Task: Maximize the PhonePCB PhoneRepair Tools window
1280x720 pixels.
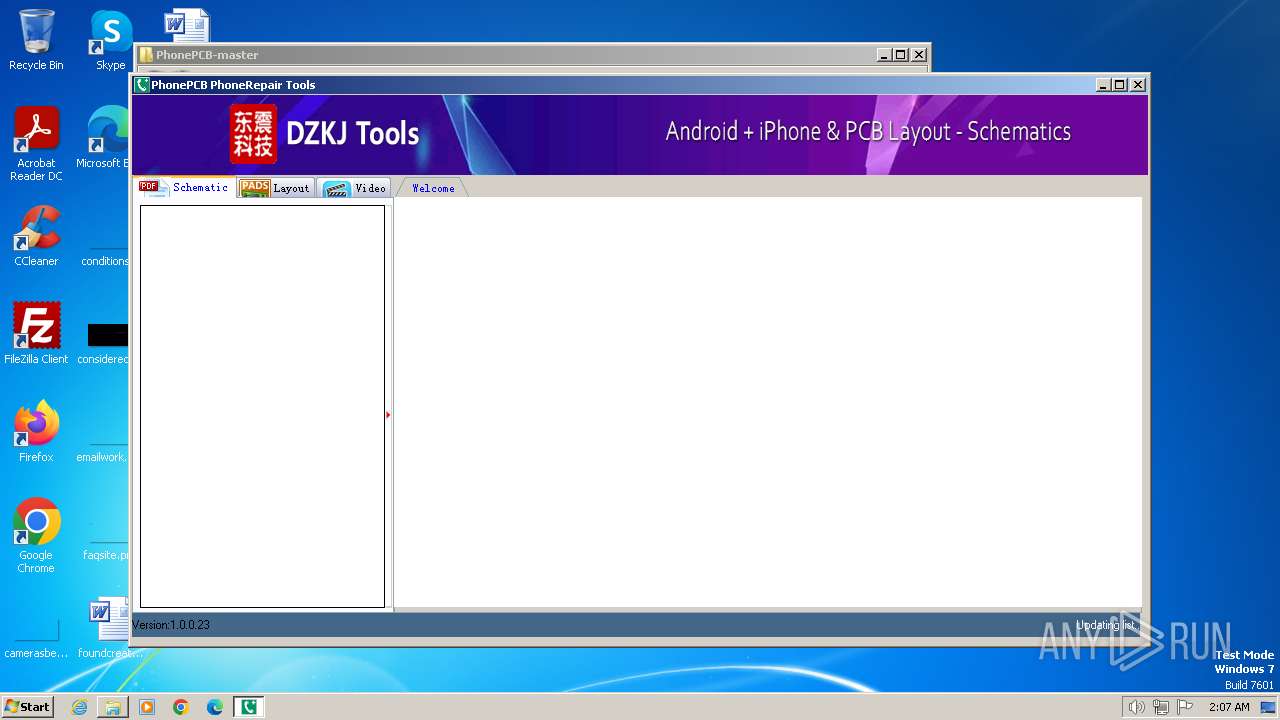Action: 1120,85
